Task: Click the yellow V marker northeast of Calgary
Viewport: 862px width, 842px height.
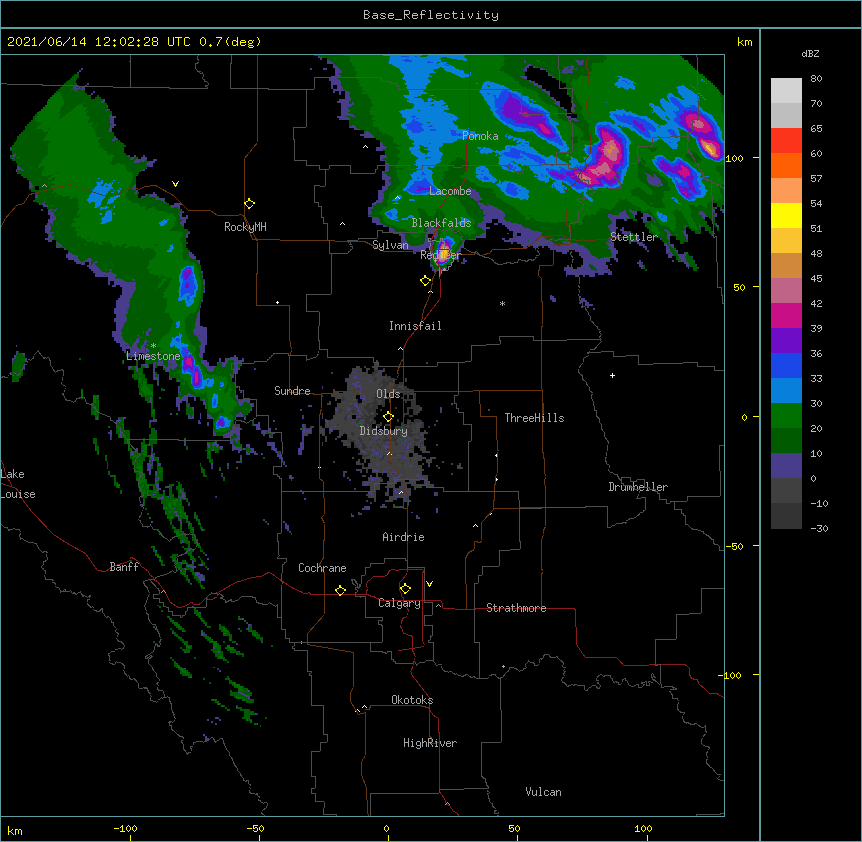Action: (429, 584)
